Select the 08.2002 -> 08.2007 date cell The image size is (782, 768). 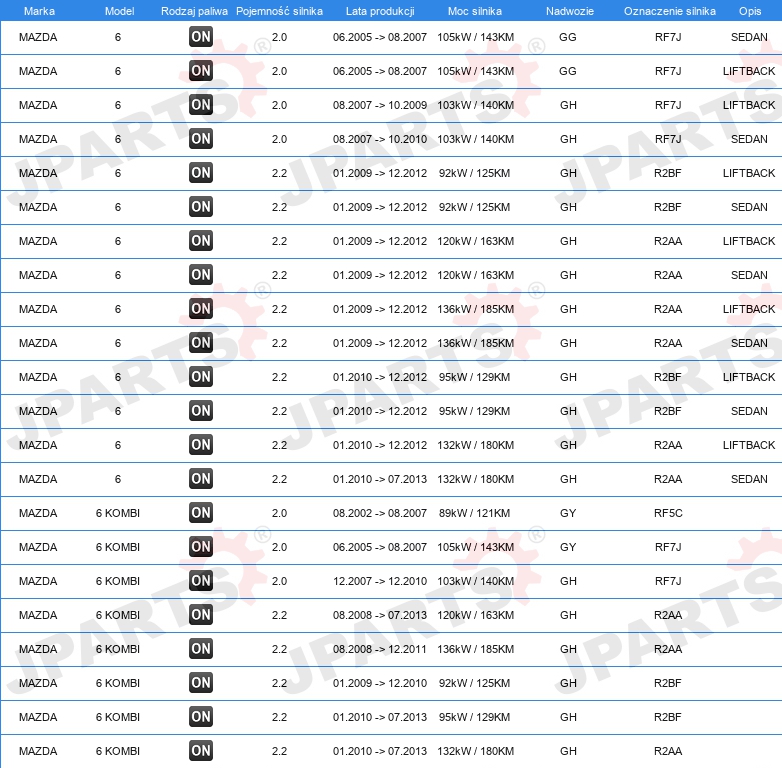pos(380,513)
